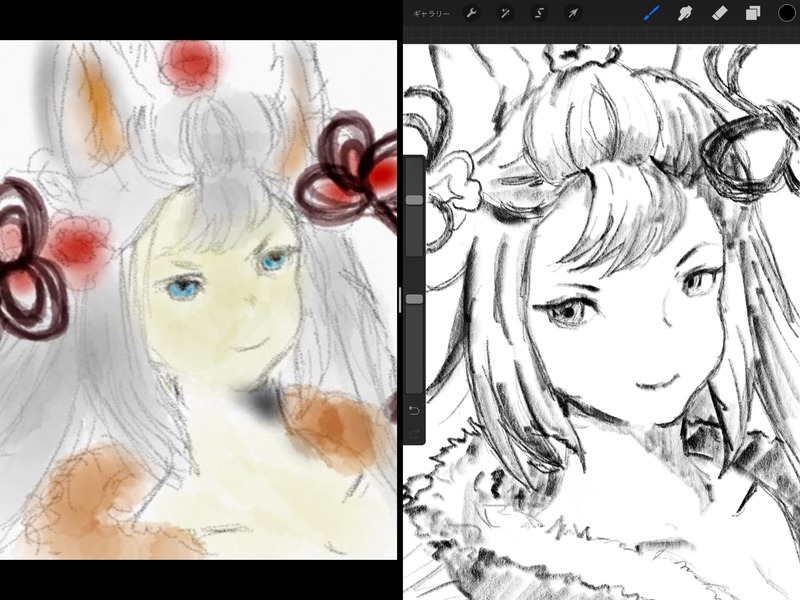Select the Smudge tool
The width and height of the screenshot is (800, 600).
(x=685, y=13)
